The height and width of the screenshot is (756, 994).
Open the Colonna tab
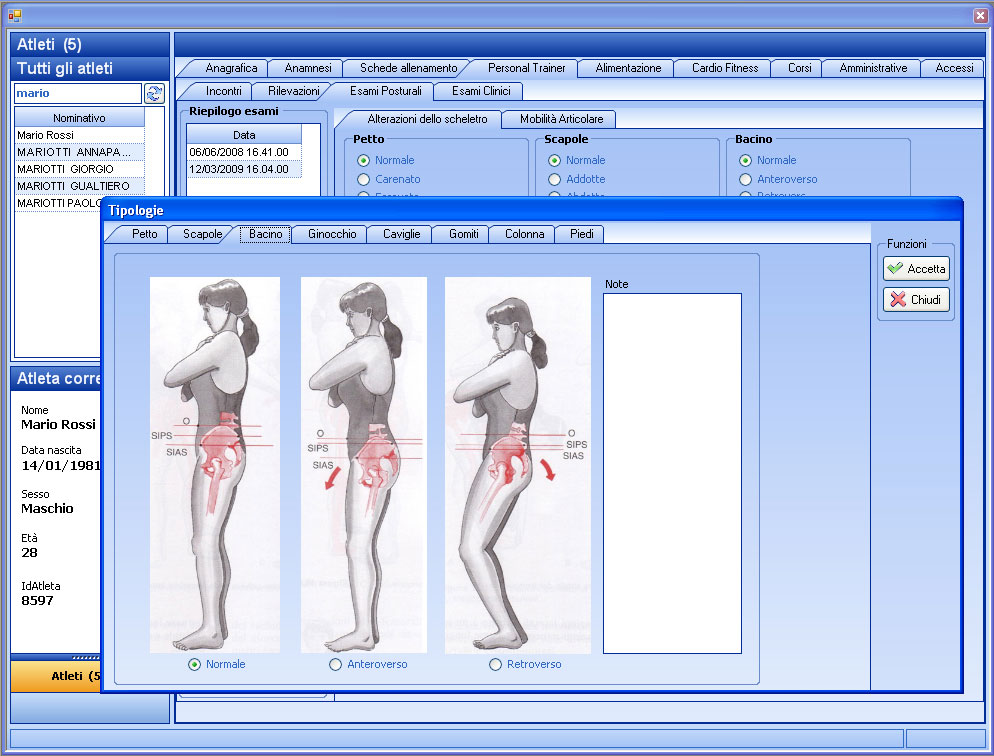tap(524, 234)
